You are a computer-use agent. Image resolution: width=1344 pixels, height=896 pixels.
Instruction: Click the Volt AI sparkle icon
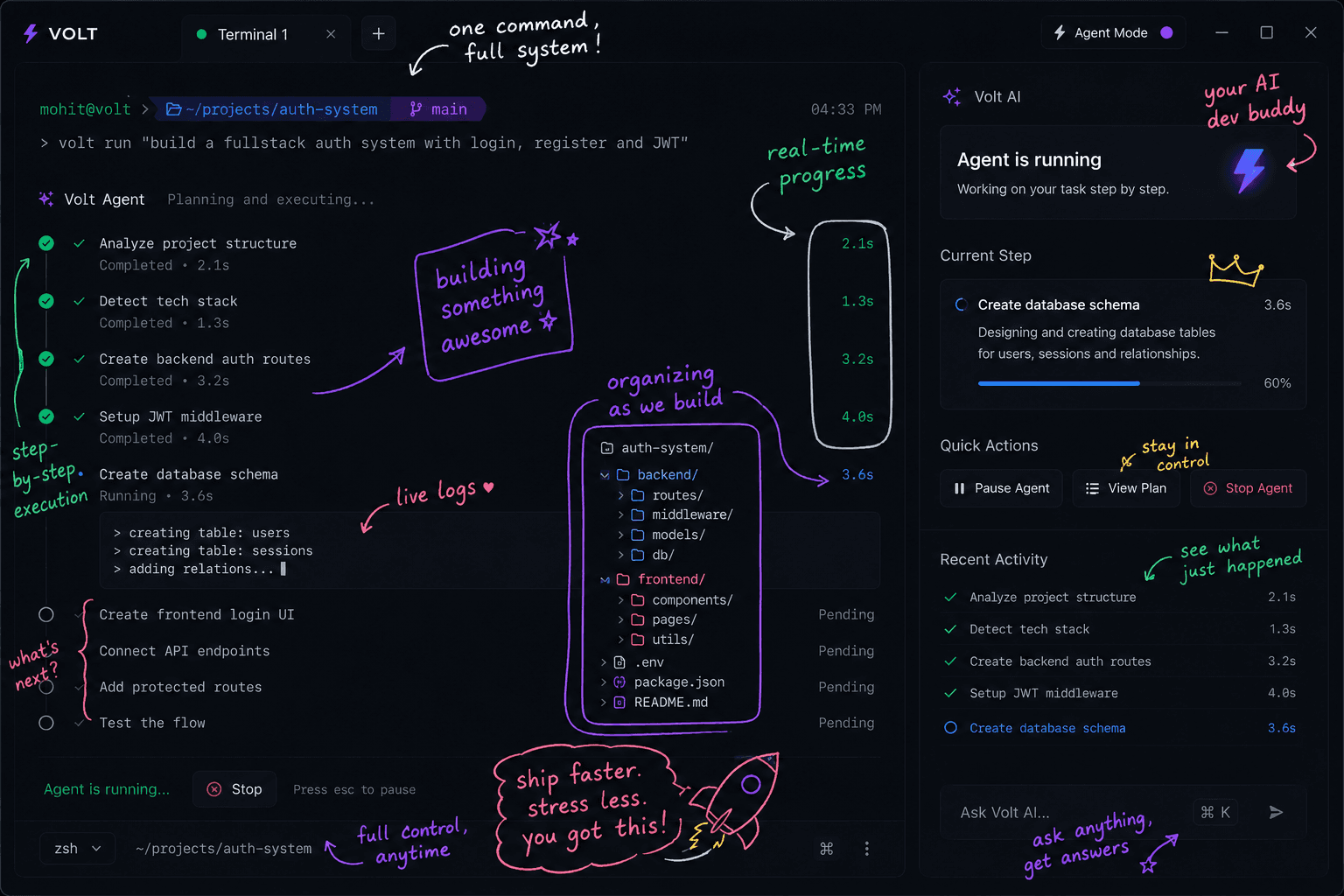[x=952, y=97]
